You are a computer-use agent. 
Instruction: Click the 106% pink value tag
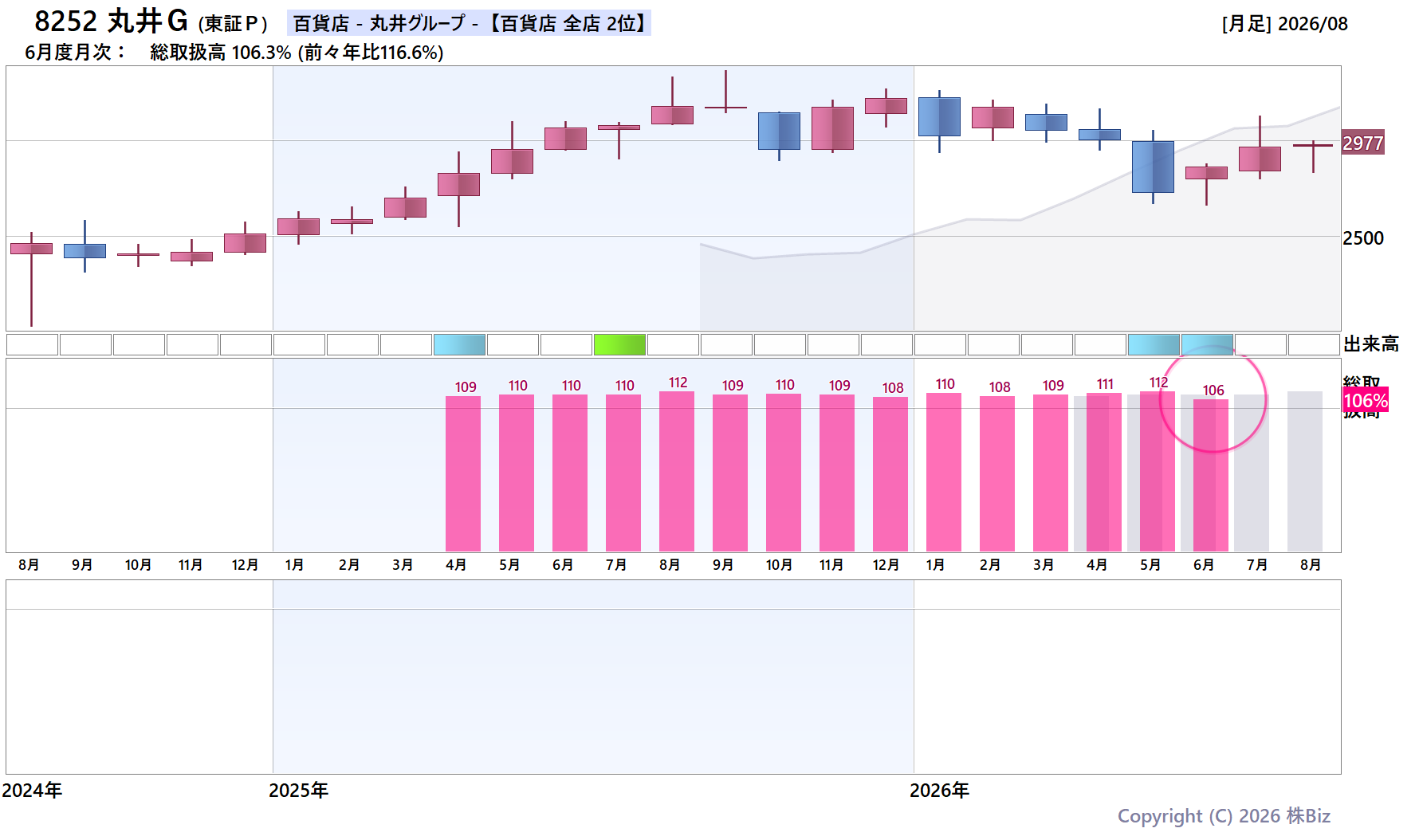pos(1366,400)
